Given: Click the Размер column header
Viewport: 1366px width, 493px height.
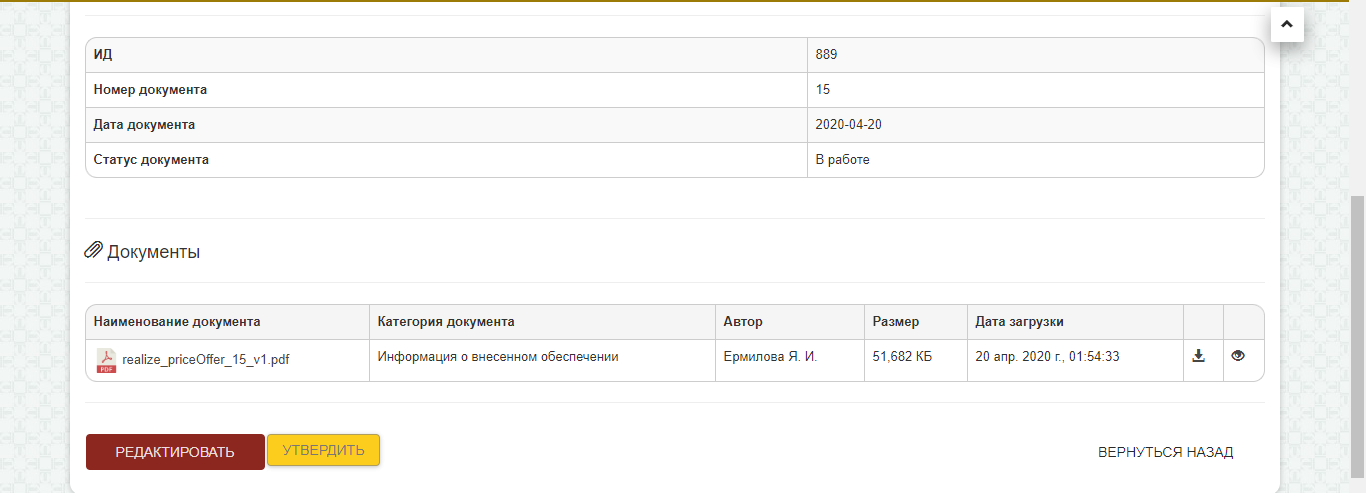Looking at the screenshot, I should (x=895, y=322).
